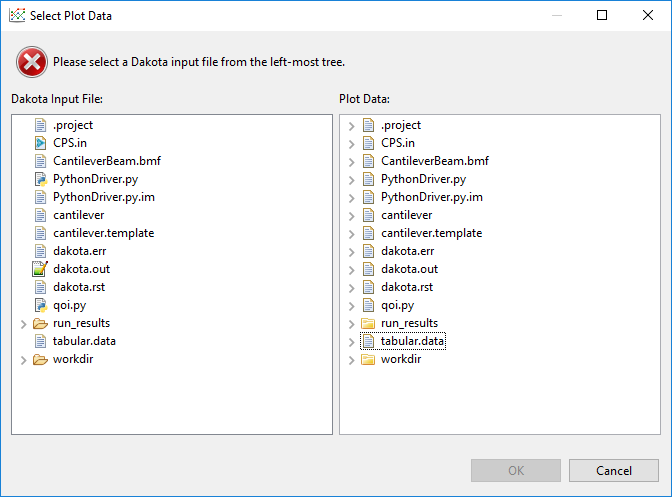Viewport: 672px width, 497px height.
Task: Expand workdir folder in Dakota Input File tree
Action: tap(24, 360)
